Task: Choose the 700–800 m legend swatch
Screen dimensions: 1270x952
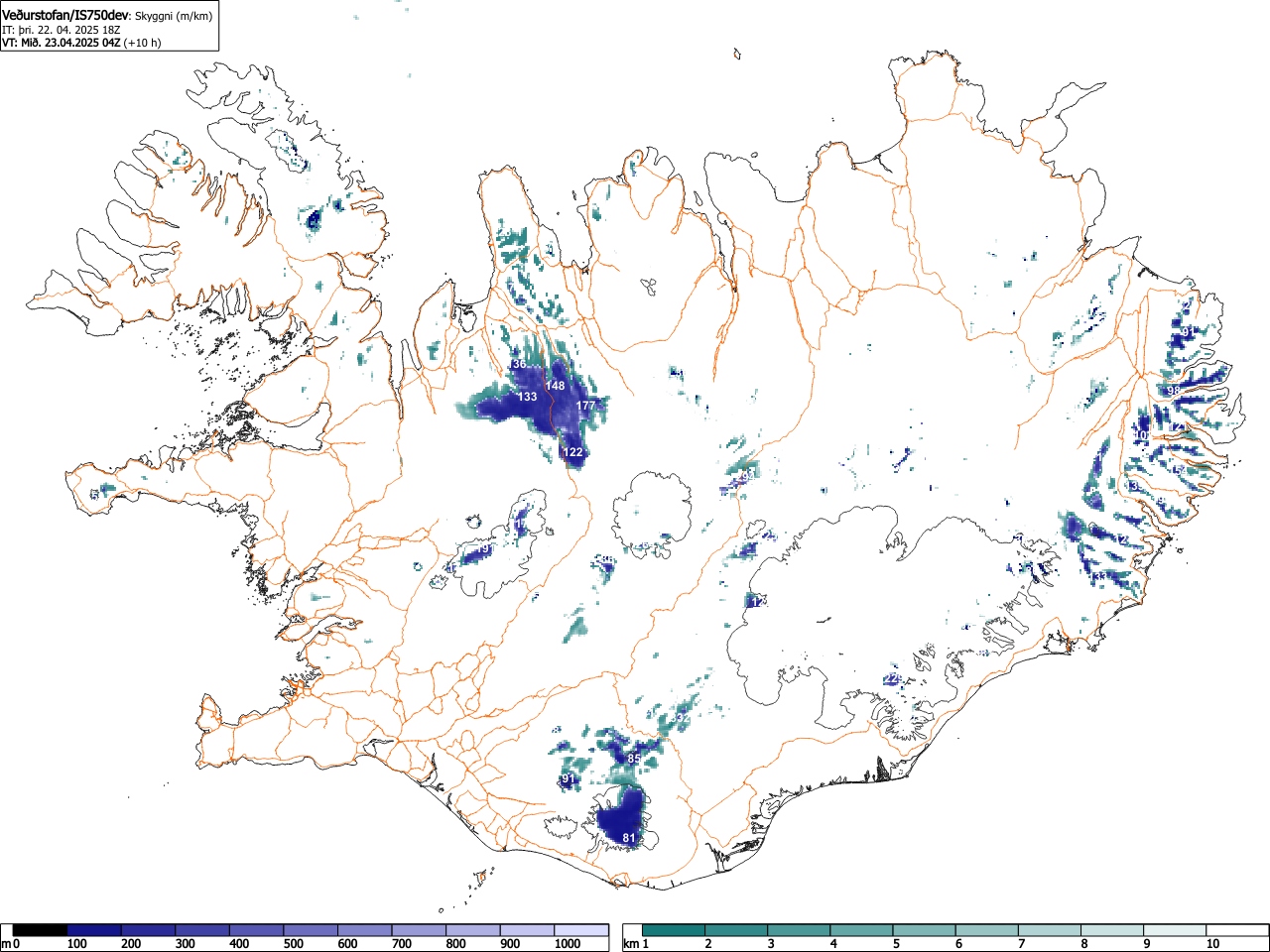Action: [x=419, y=930]
